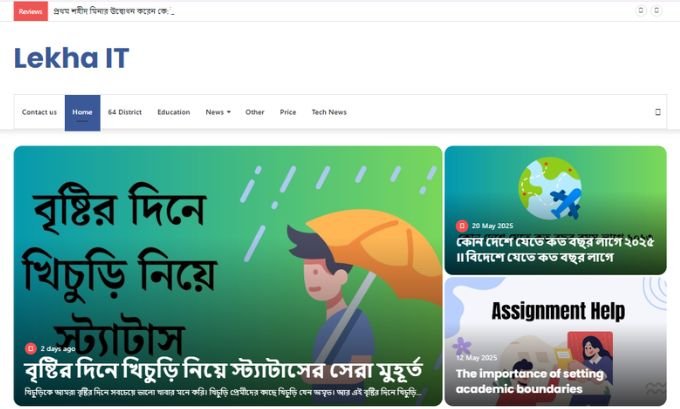Screen dimensions: 680x409
Task: Open the academic boundaries article link
Action: (530, 381)
